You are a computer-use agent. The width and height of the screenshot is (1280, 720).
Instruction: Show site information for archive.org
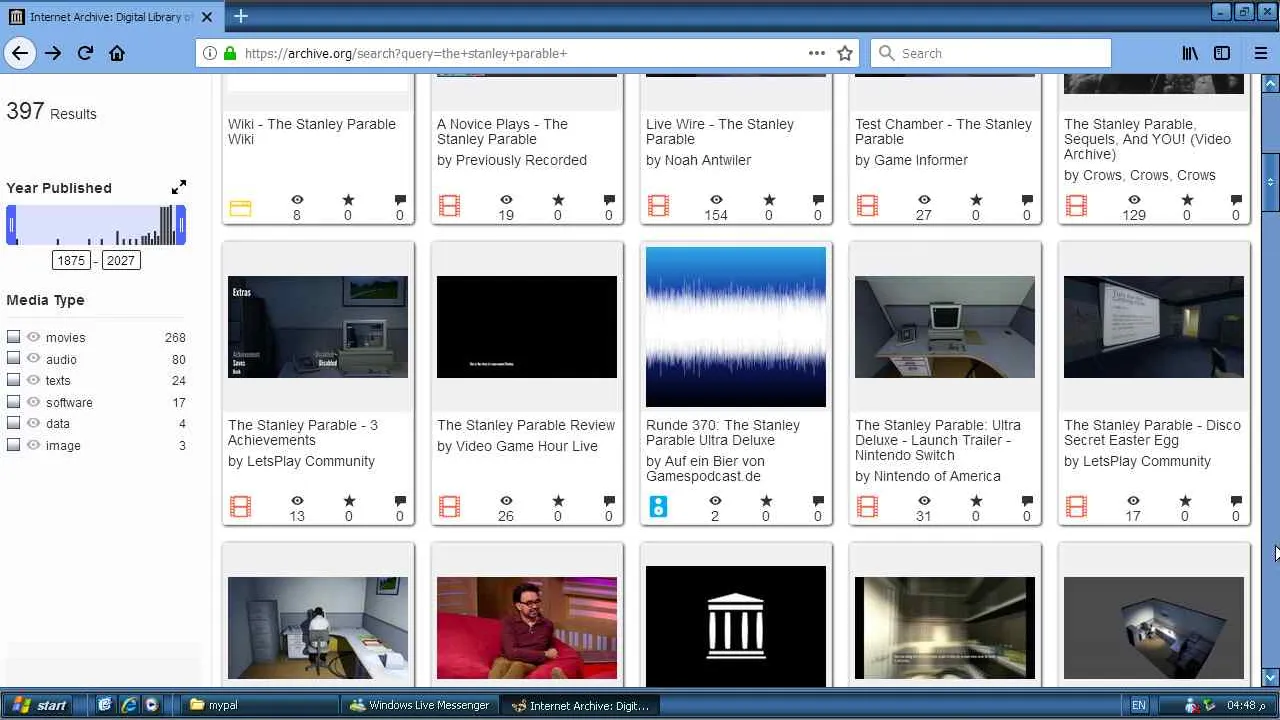coord(210,53)
